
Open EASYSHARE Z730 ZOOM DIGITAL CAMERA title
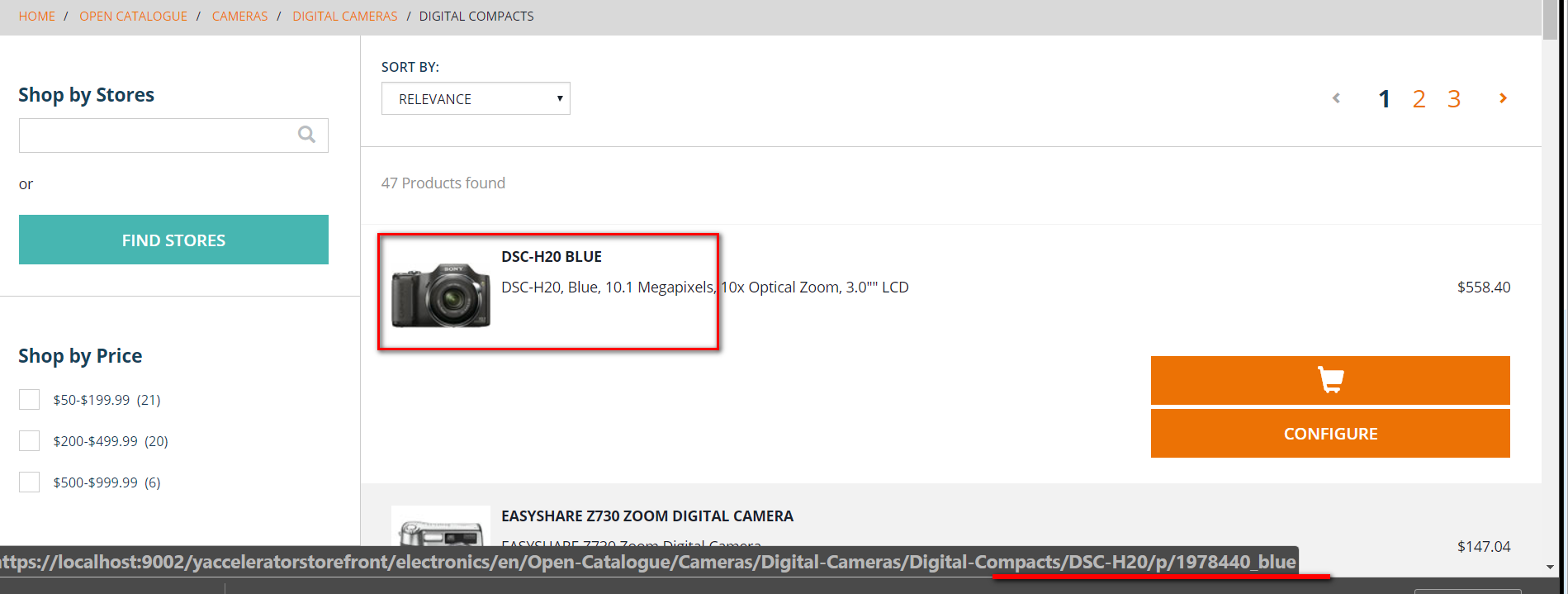click(x=647, y=516)
